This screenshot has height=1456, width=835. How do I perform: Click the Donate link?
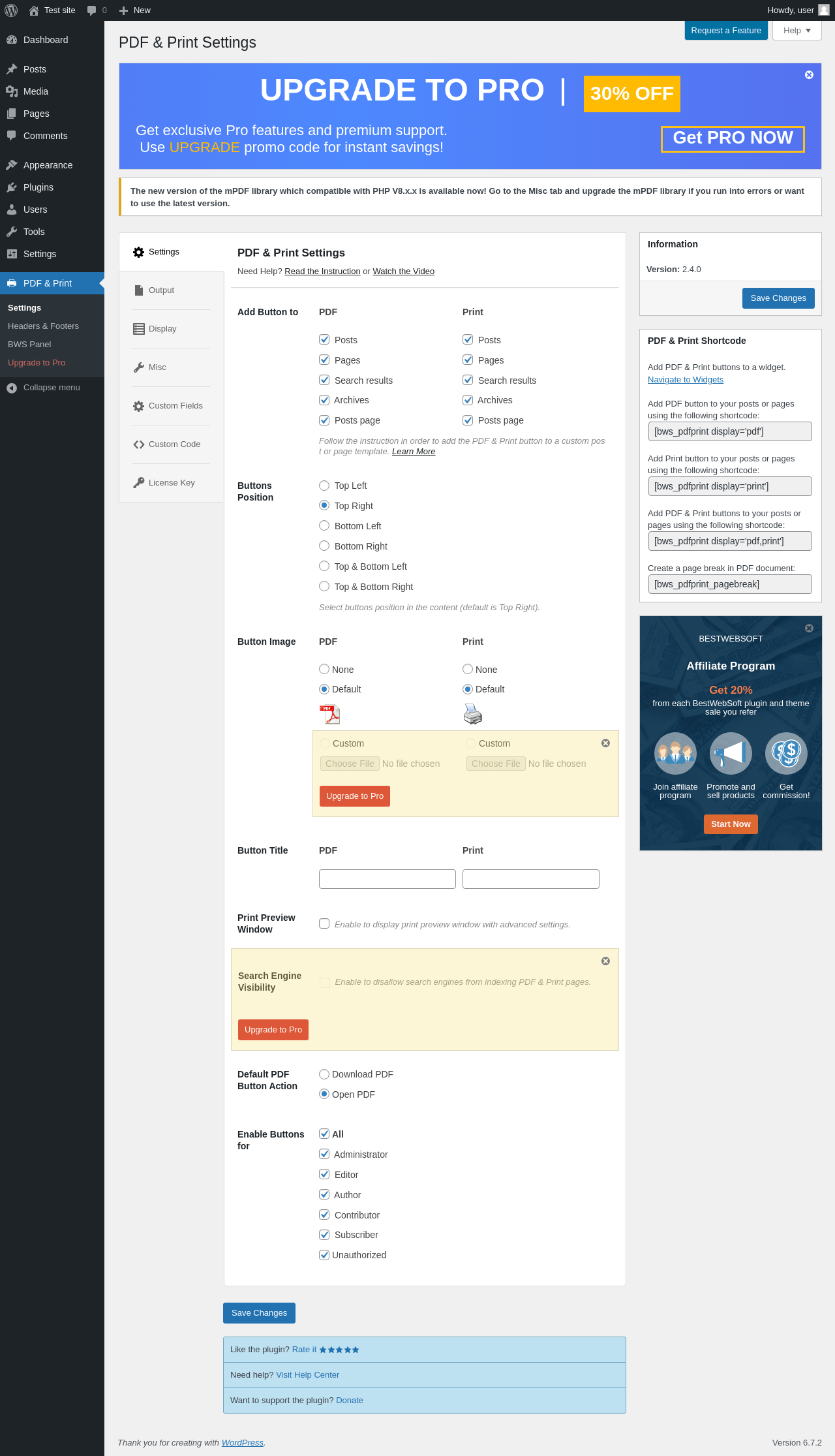(350, 1401)
